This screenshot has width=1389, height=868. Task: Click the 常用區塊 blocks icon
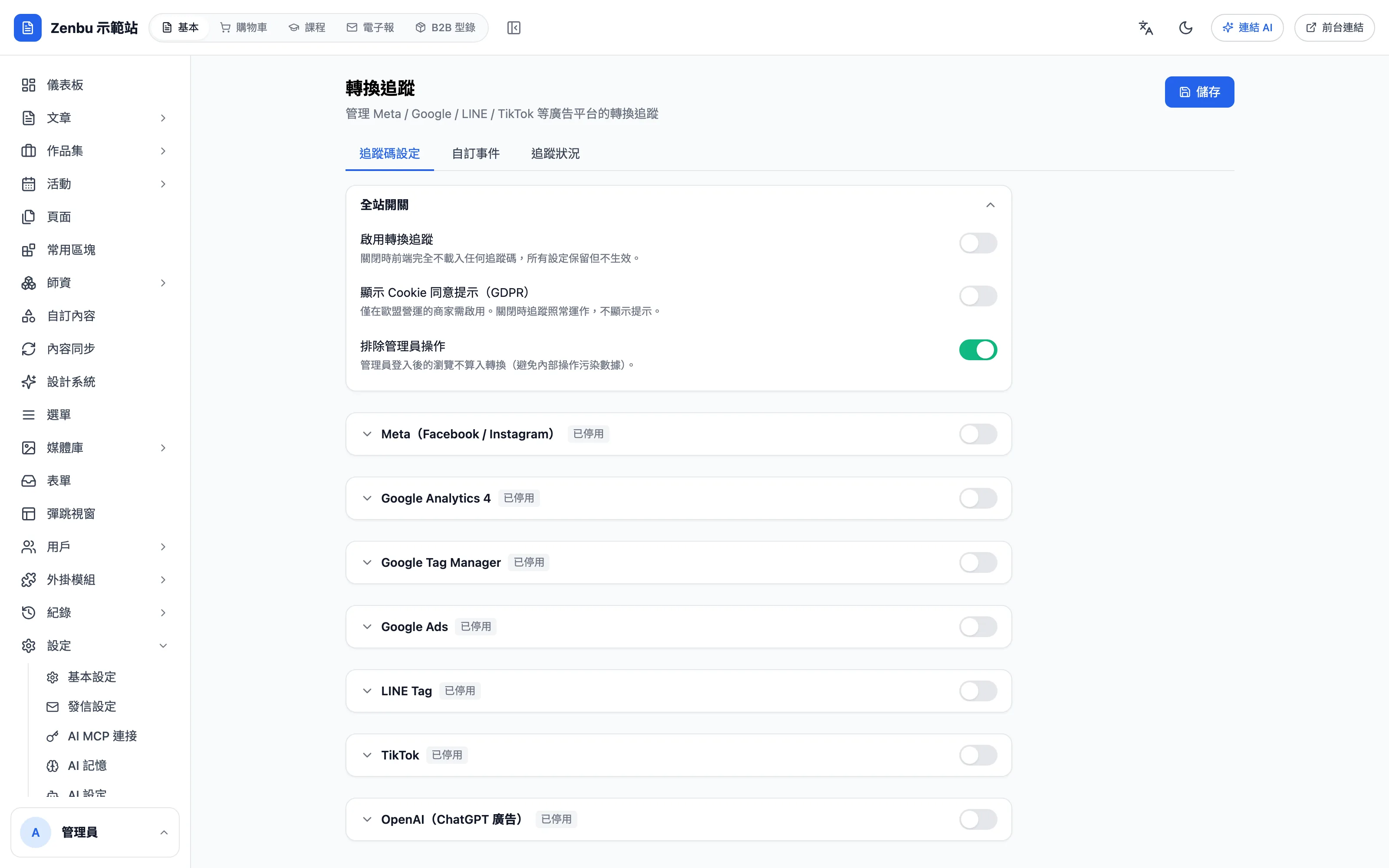[29, 250]
